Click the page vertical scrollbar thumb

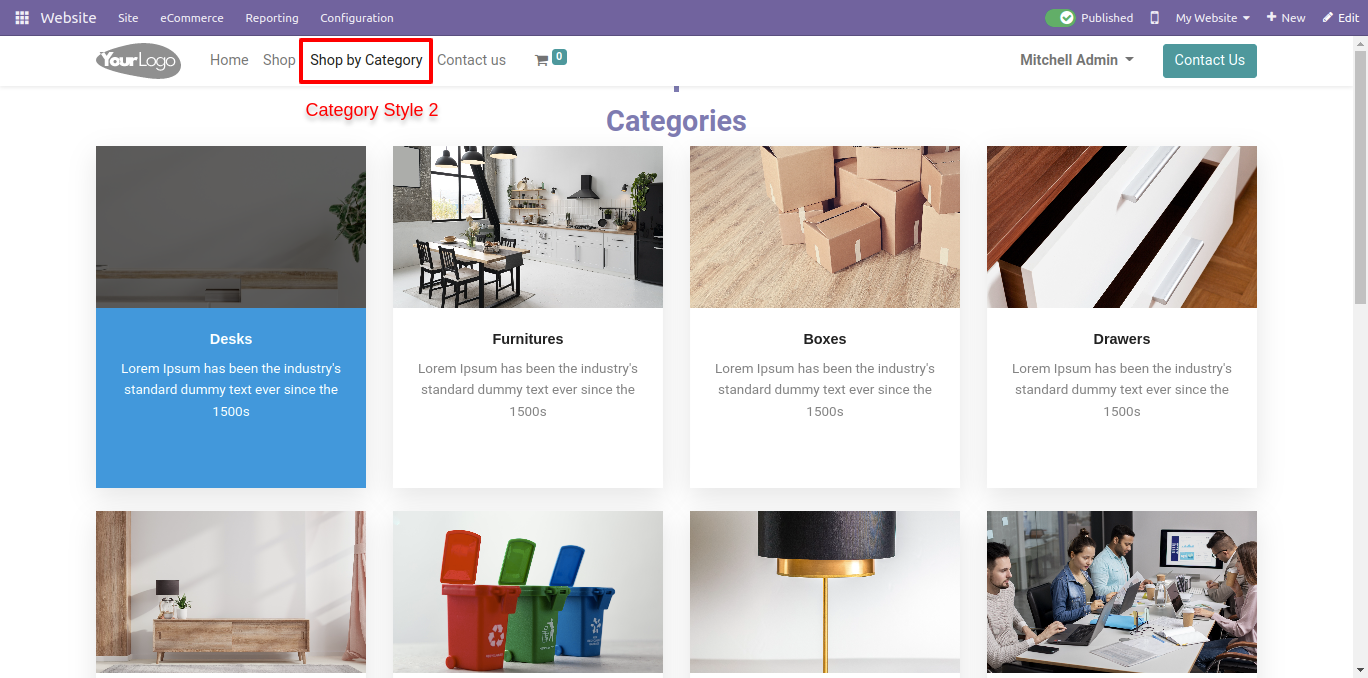(1360, 178)
